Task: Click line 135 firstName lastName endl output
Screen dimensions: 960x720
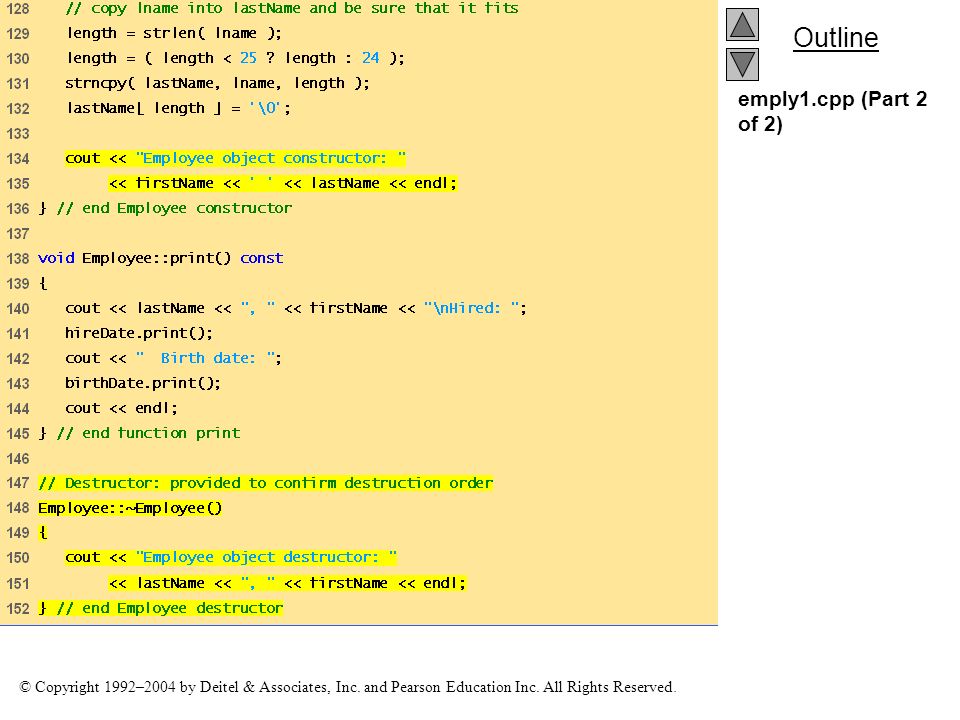Action: [x=283, y=183]
